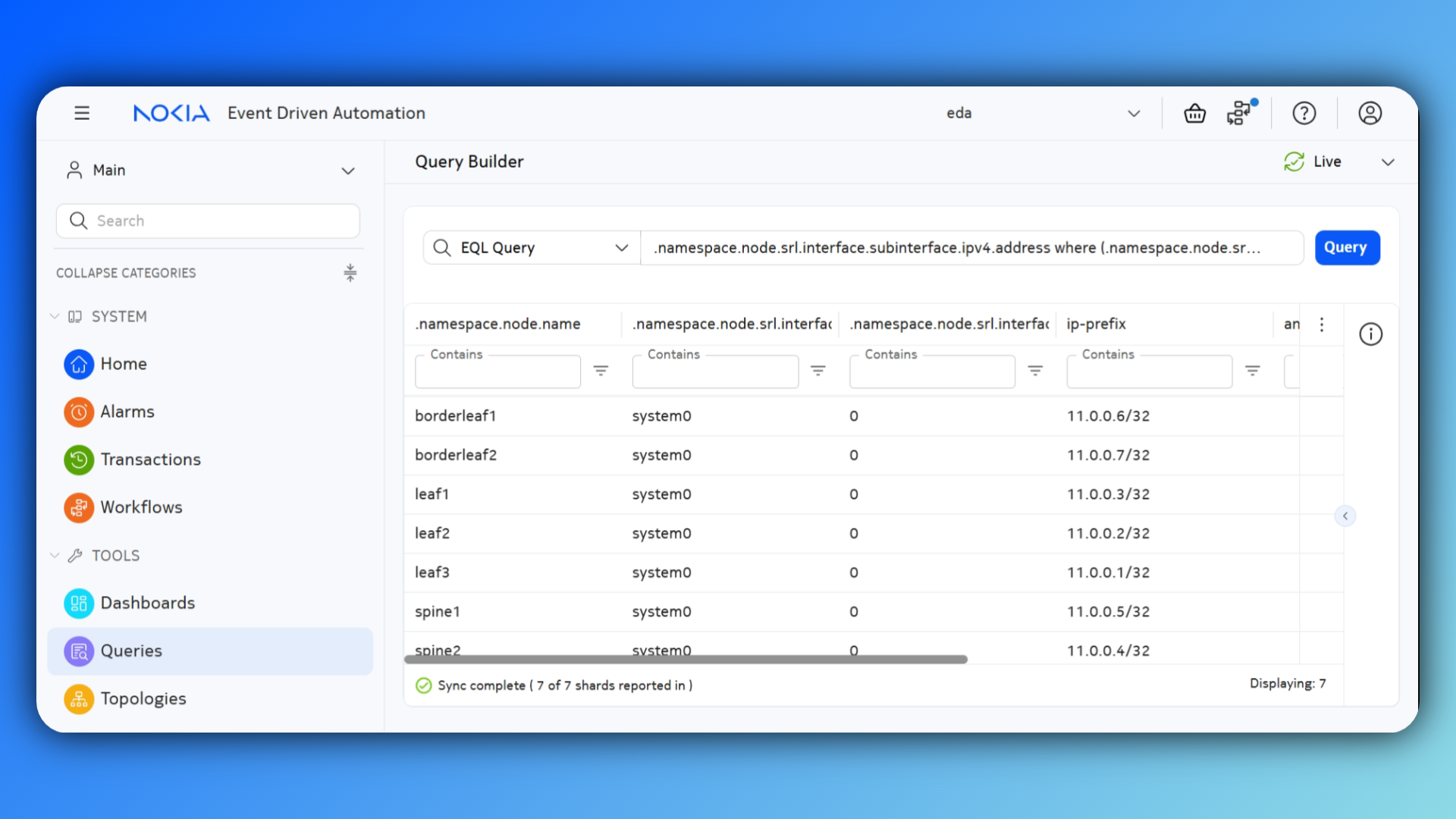Go to Topologies in the sidebar

pyautogui.click(x=143, y=698)
